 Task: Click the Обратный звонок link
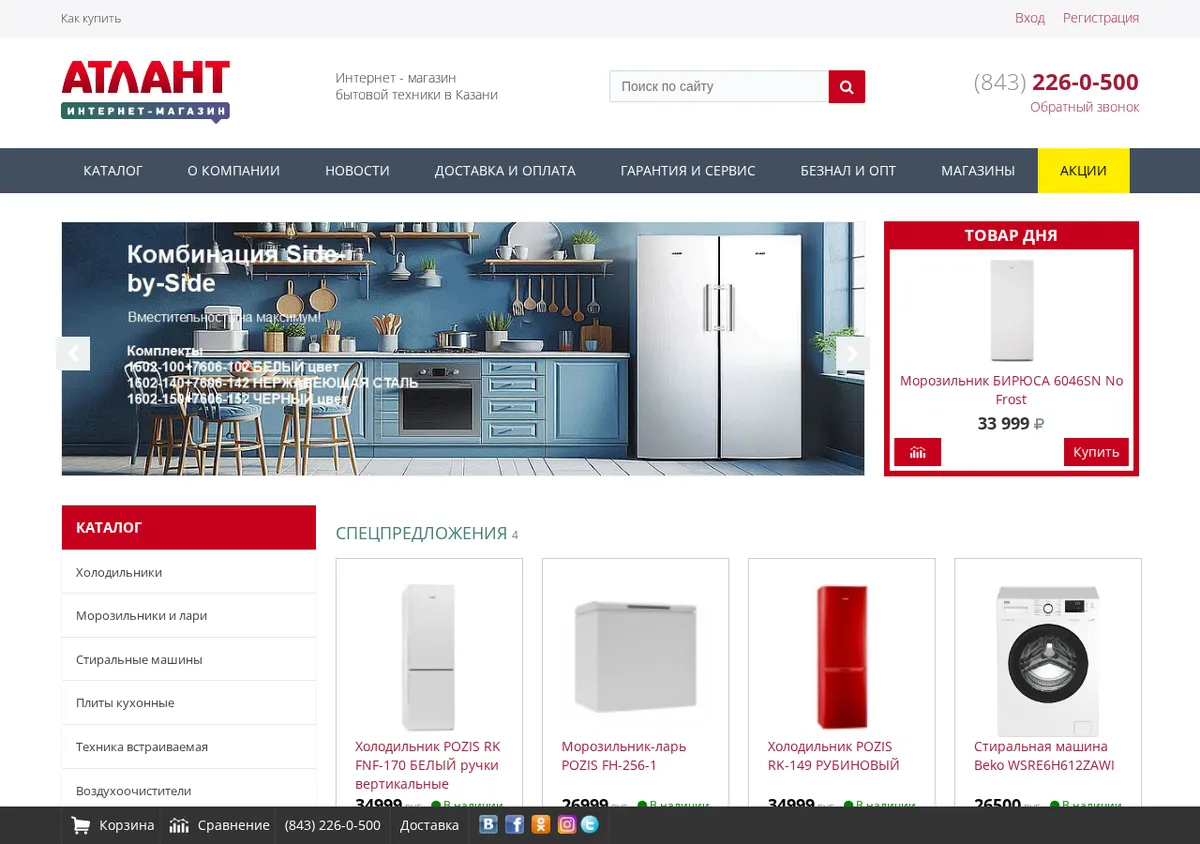1084,107
